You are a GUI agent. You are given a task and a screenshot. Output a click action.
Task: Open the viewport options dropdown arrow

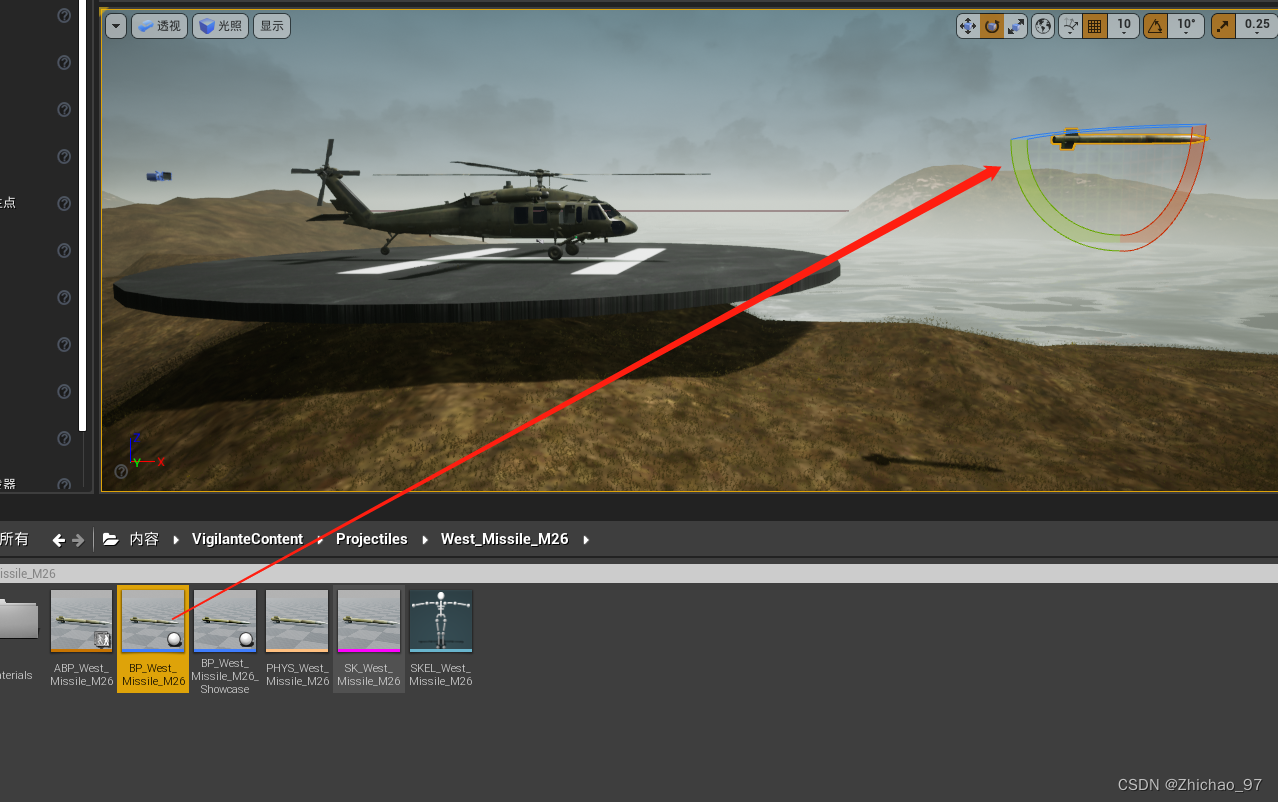114,25
